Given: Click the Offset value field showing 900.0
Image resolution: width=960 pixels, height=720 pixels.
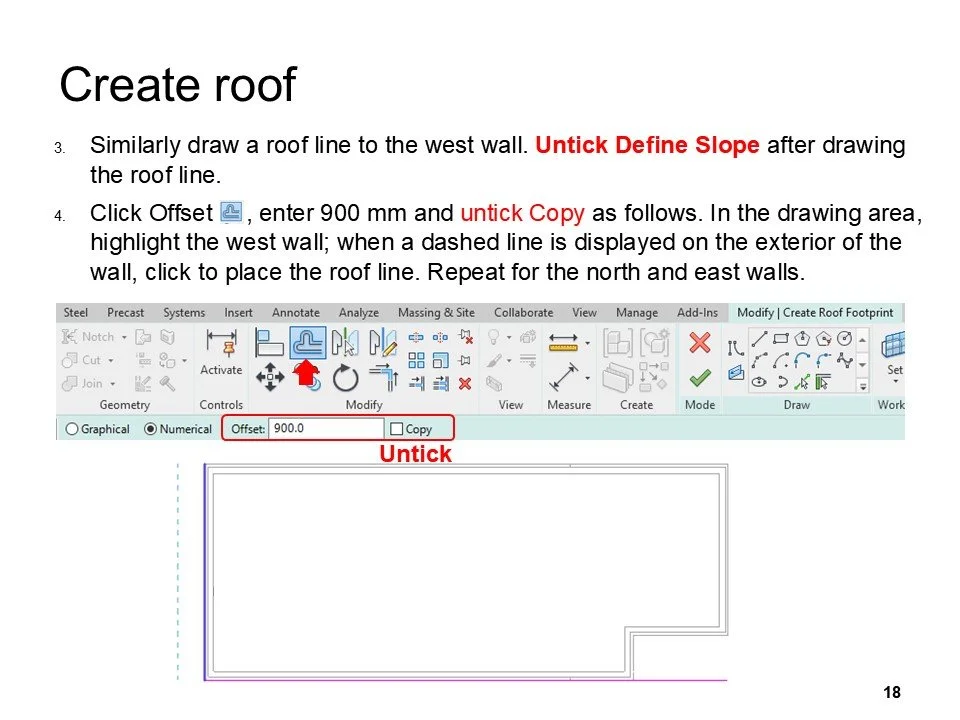Looking at the screenshot, I should click(326, 429).
